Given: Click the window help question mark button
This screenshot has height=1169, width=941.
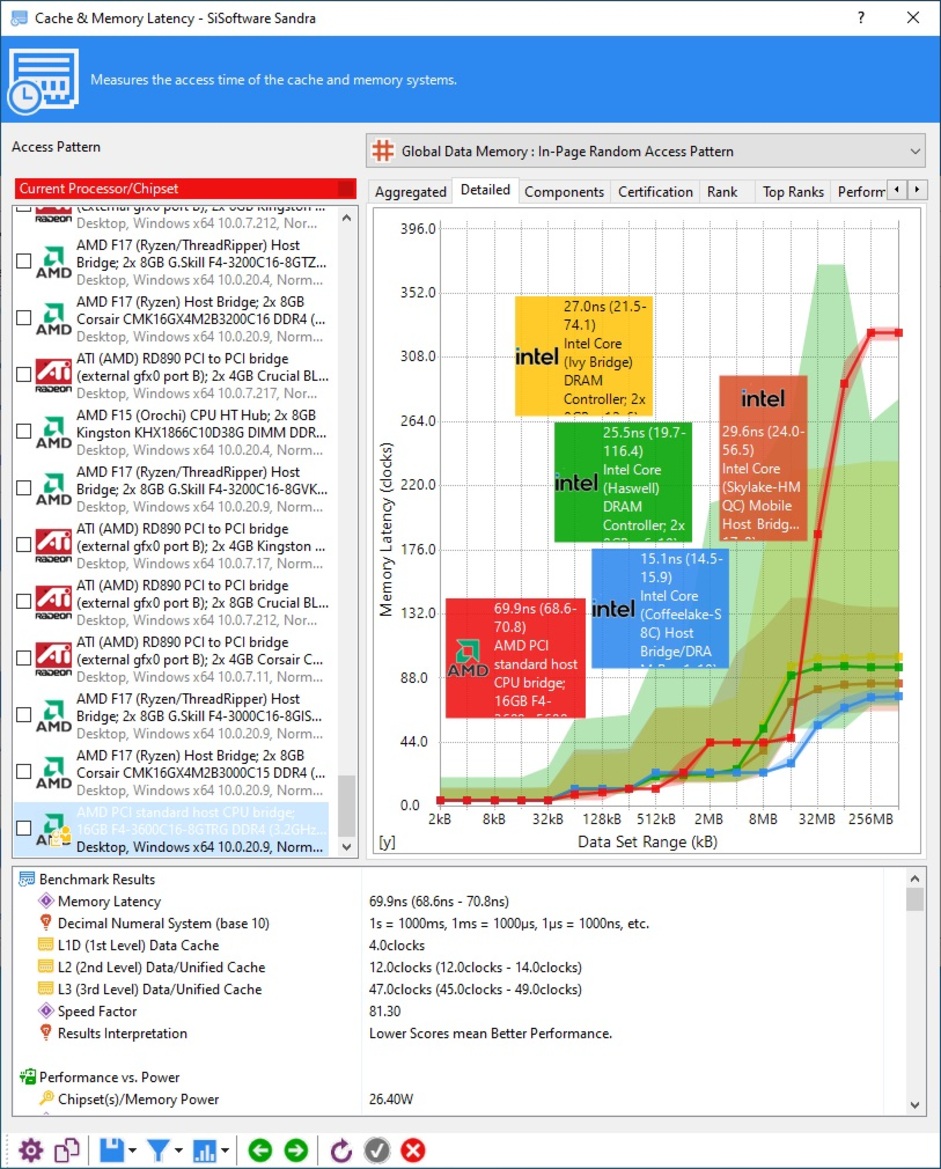Looking at the screenshot, I should pos(861,18).
